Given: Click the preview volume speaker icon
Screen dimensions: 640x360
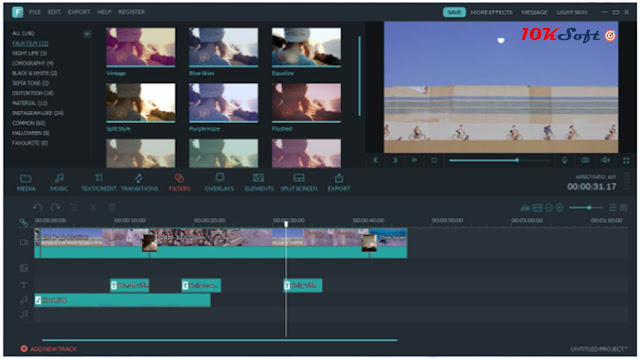Looking at the screenshot, I should [x=606, y=160].
